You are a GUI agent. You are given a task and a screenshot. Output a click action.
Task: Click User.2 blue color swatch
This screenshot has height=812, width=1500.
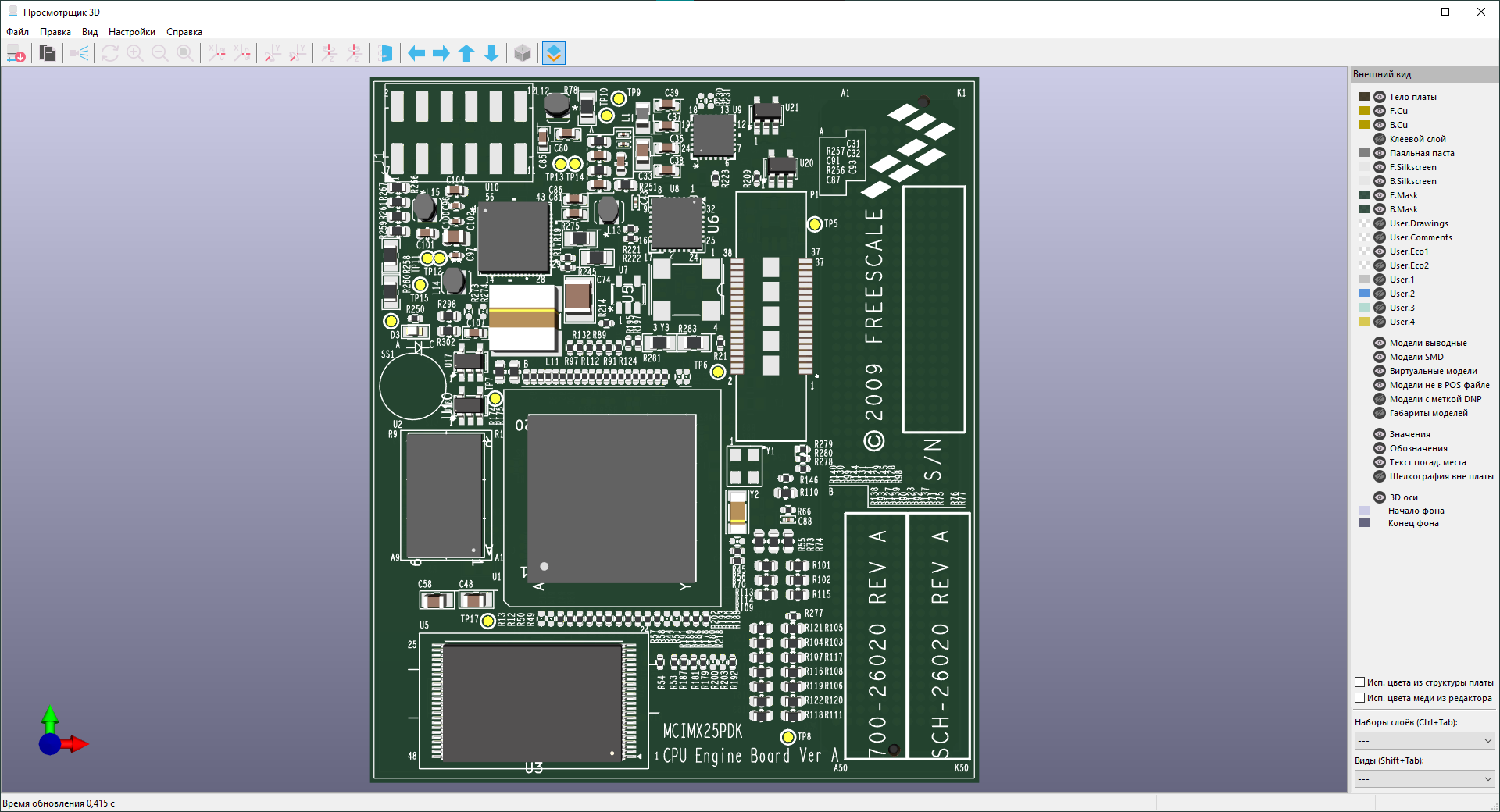(1364, 294)
